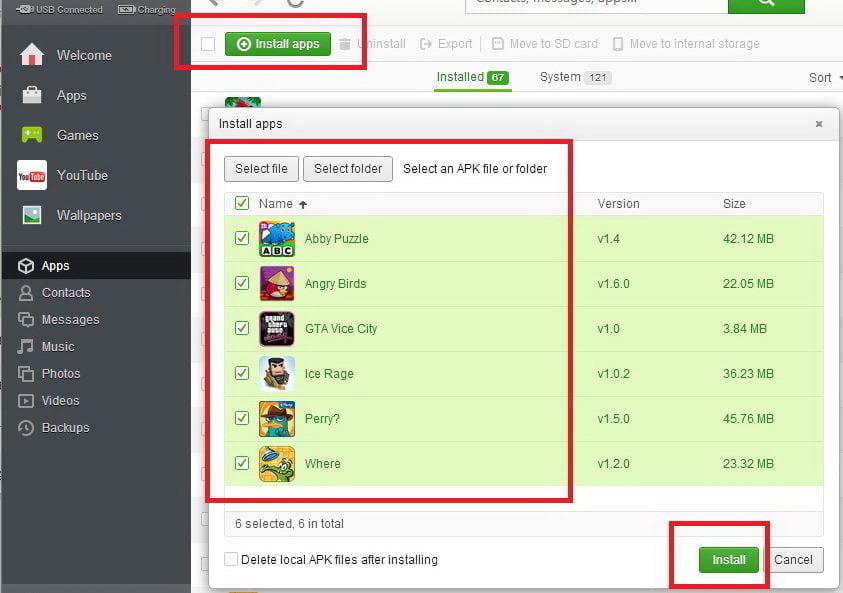843x593 pixels.
Task: Click the Size column header
Action: 734,204
